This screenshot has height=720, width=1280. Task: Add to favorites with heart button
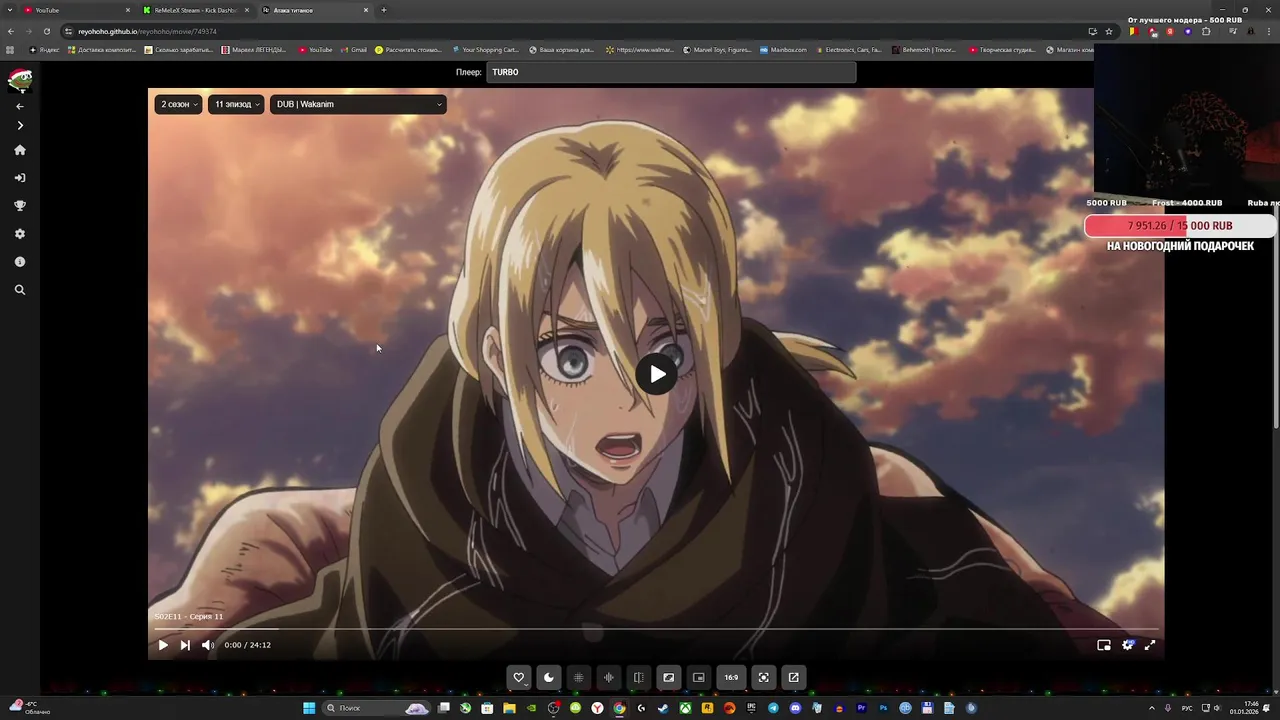518,677
